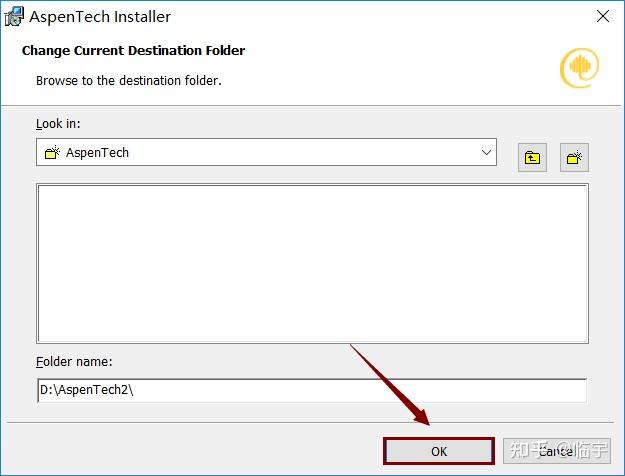Click the AspenTech Installer title bar text
The width and height of the screenshot is (625, 476).
pos(100,16)
